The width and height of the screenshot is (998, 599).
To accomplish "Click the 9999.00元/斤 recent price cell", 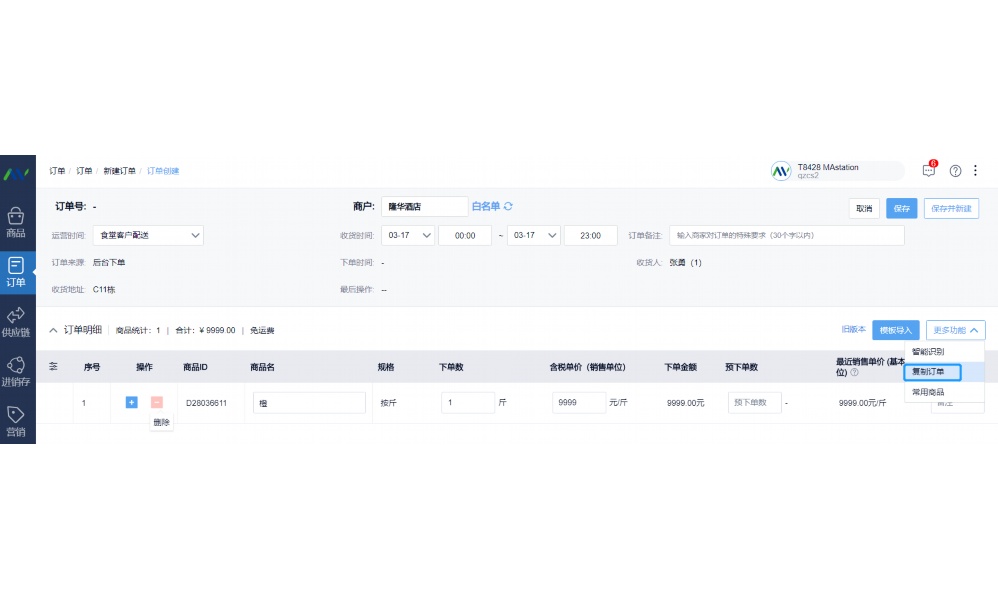I will (x=862, y=403).
